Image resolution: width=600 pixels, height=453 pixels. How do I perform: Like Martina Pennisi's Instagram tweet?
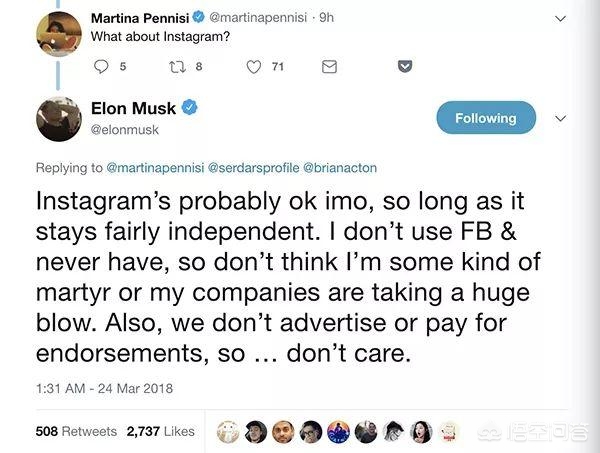click(x=254, y=67)
